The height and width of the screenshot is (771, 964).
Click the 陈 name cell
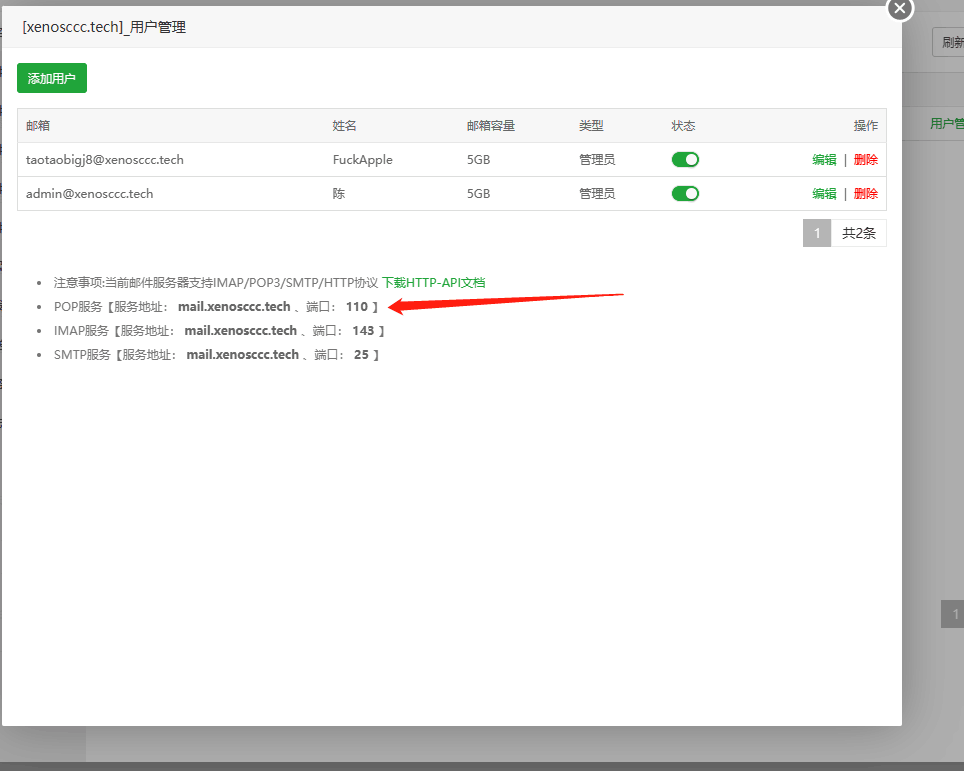(x=339, y=194)
